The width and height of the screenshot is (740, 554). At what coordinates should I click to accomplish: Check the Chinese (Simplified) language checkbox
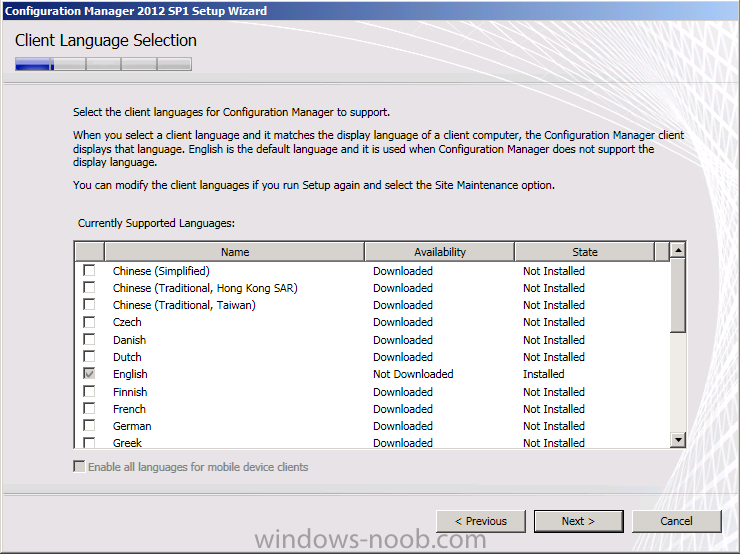tap(89, 270)
